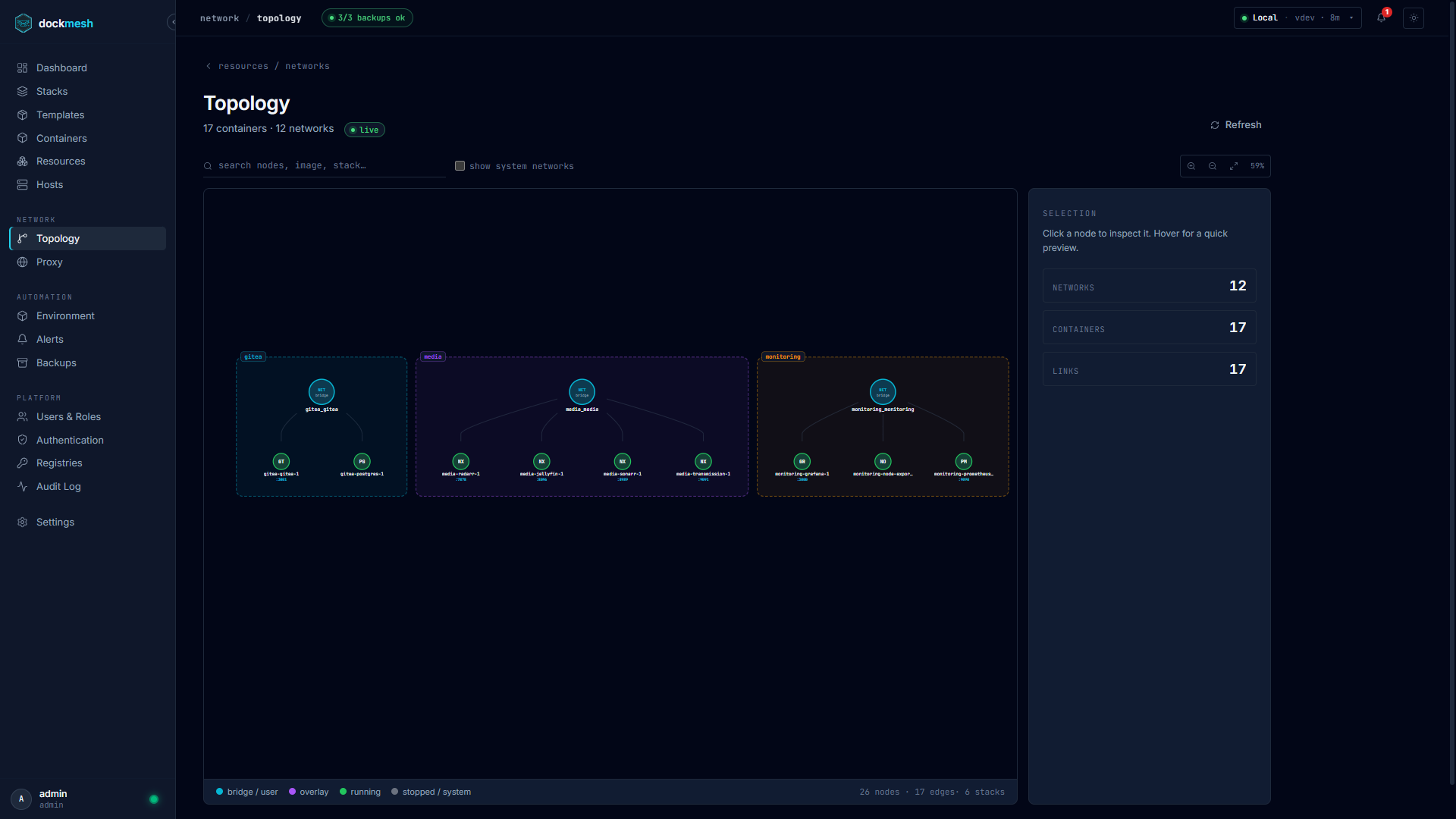Navigate to Resources

(87, 161)
